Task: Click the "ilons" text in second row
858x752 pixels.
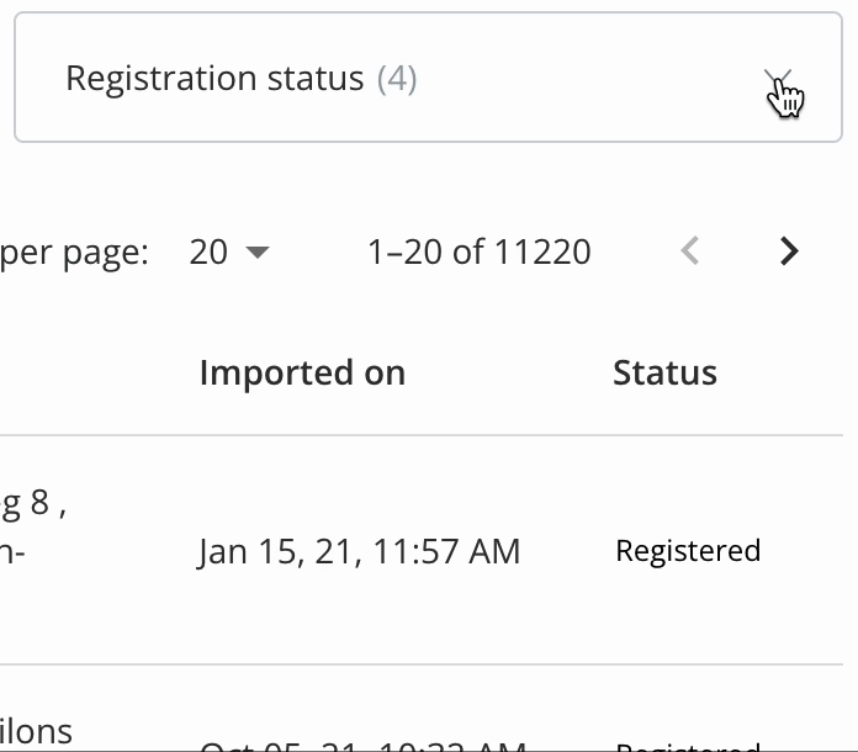Action: tap(36, 731)
